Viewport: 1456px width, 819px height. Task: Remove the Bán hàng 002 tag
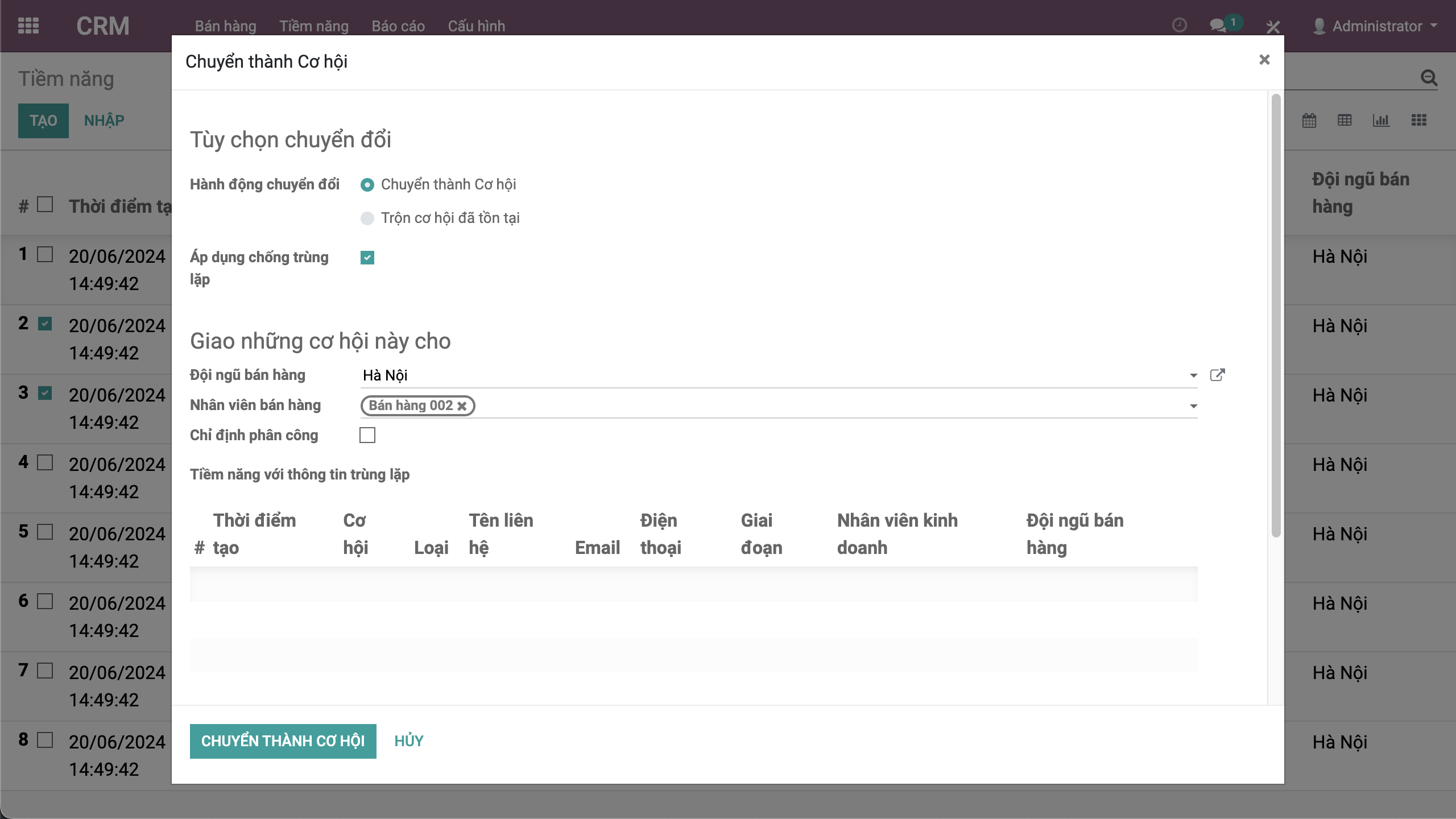[462, 406]
